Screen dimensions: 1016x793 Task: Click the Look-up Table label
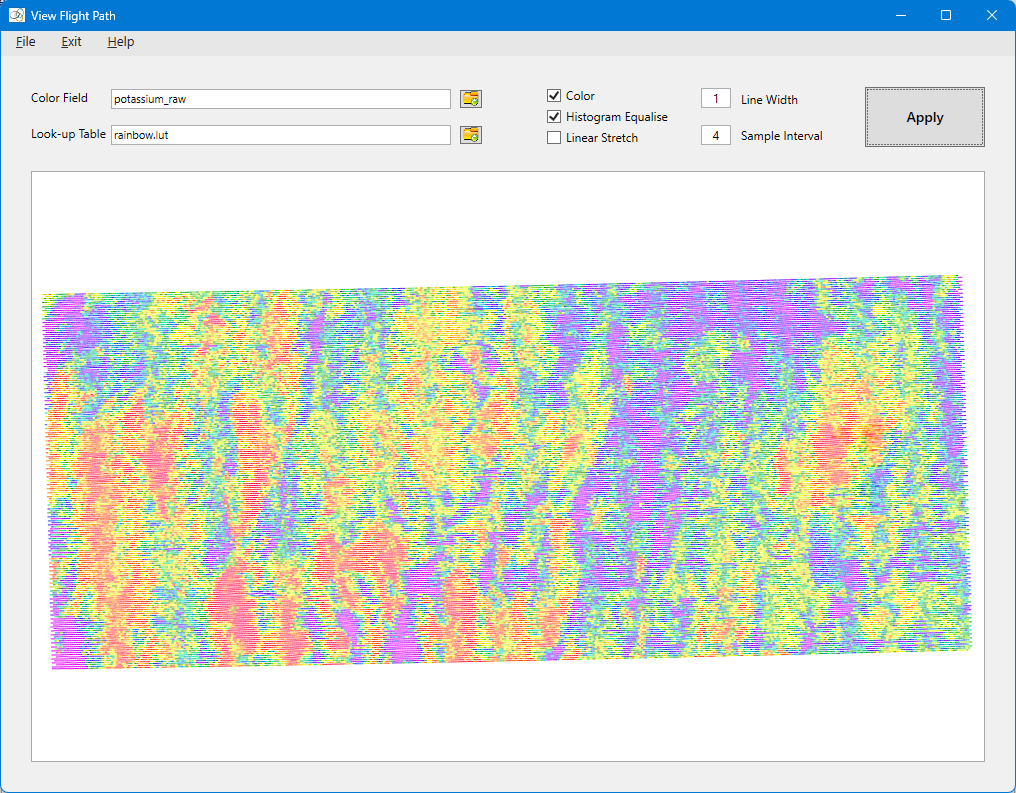coord(68,134)
